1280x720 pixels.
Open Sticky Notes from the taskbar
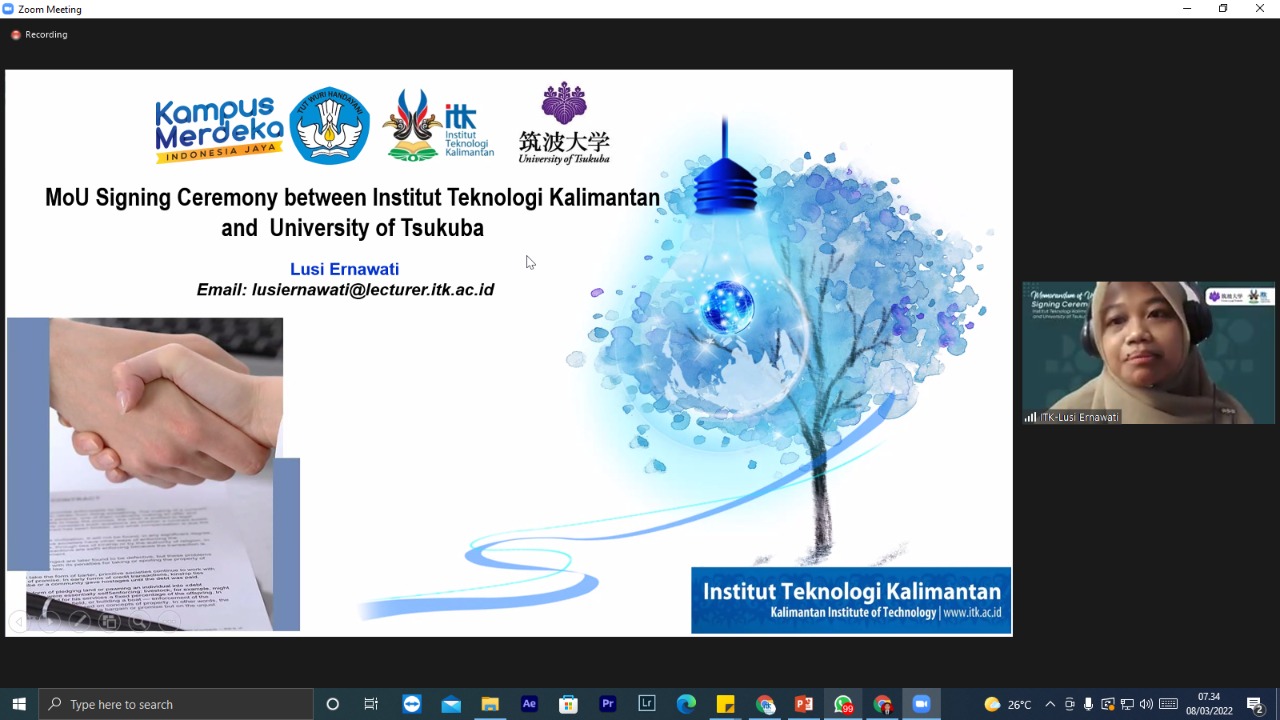click(725, 704)
